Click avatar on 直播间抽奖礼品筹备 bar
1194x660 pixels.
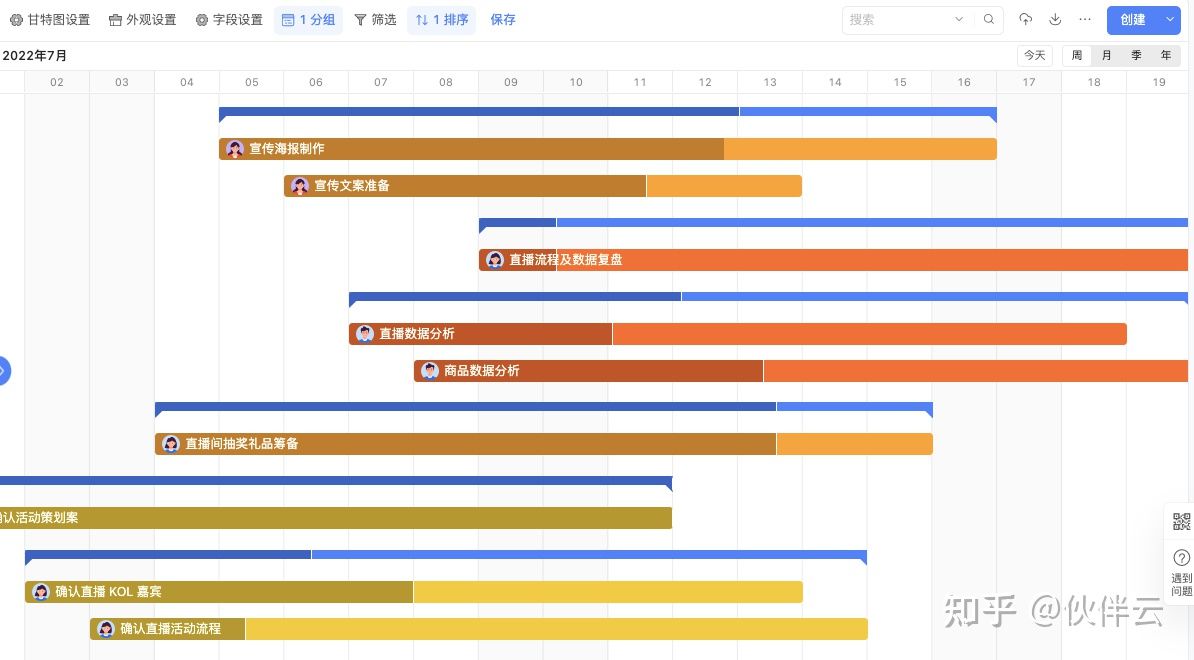[x=171, y=444]
